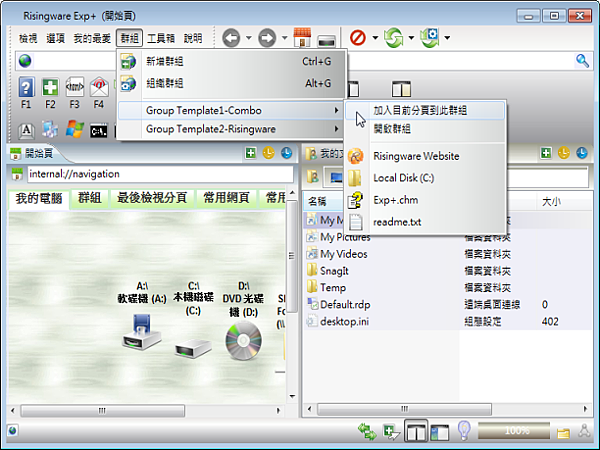Viewport: 600px width, 450px height.
Task: Open the Back button history dropdown arrow
Action: tap(249, 38)
